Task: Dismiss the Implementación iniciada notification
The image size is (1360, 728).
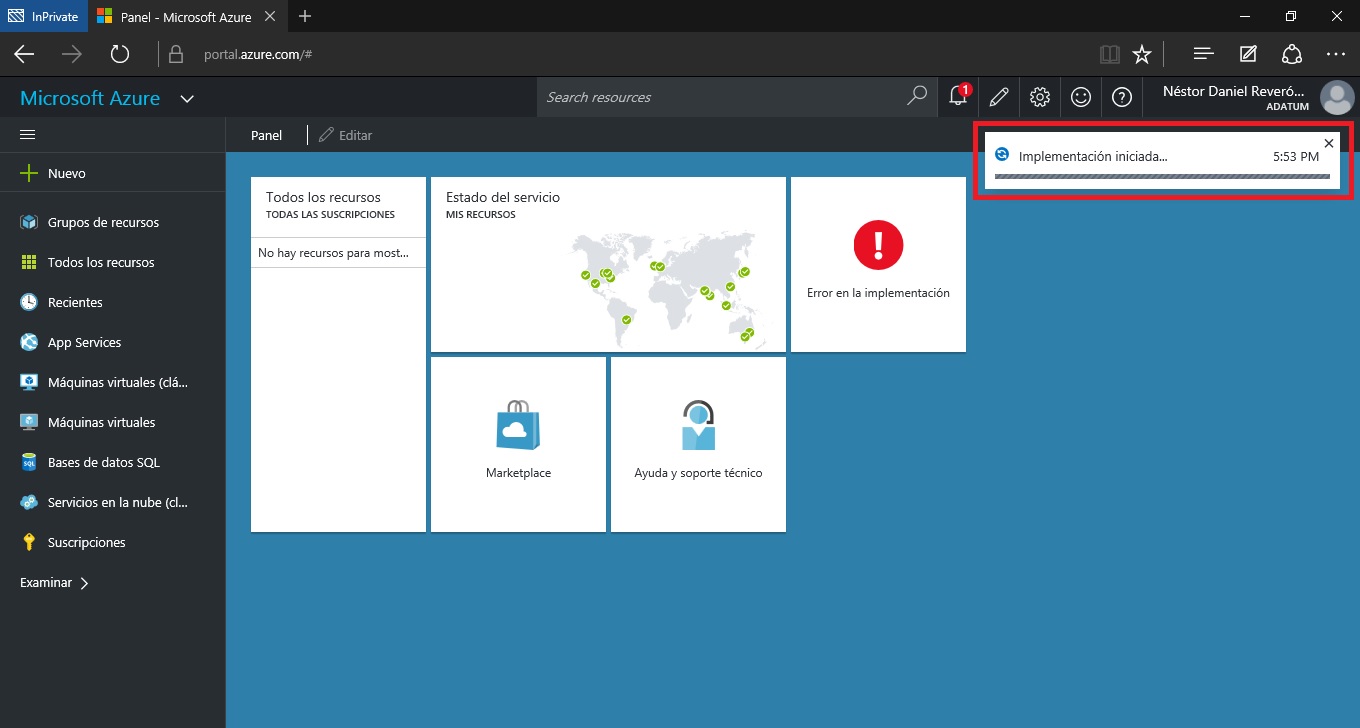Action: point(1329,143)
